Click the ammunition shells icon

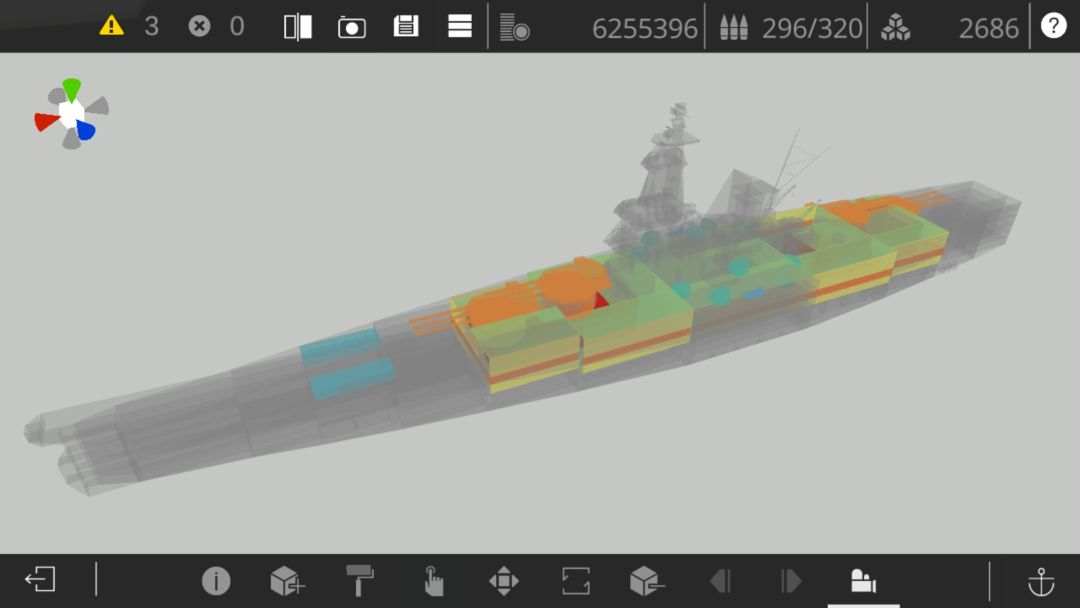click(x=734, y=28)
